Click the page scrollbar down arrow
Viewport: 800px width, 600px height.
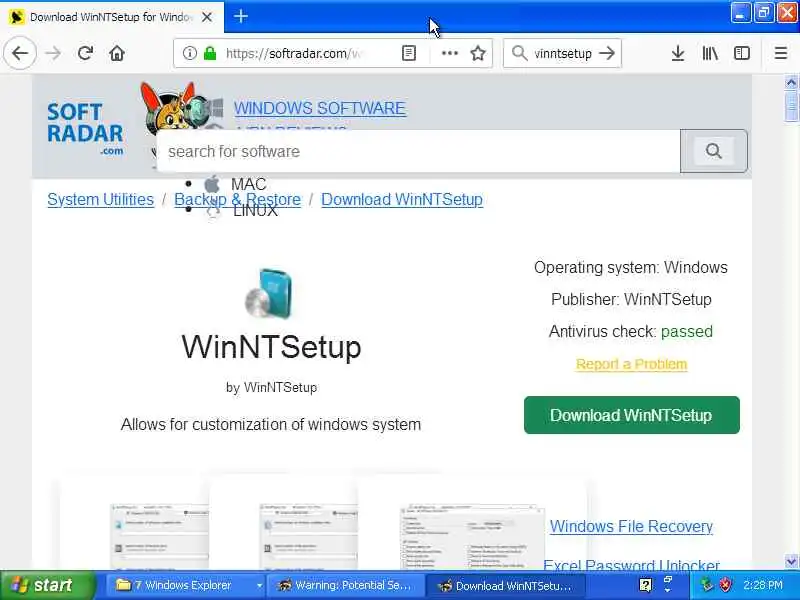tap(791, 562)
